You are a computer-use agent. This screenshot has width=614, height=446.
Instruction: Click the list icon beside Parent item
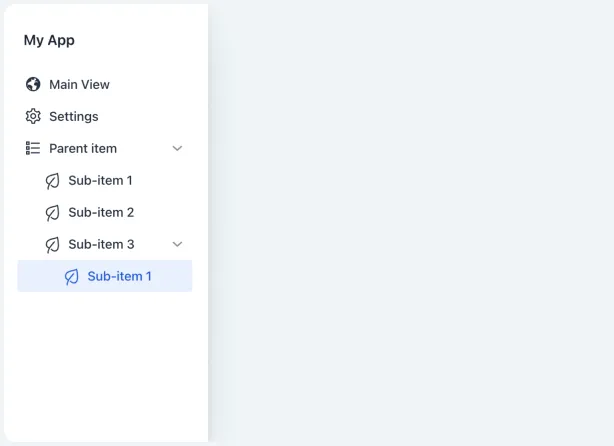[33, 149]
